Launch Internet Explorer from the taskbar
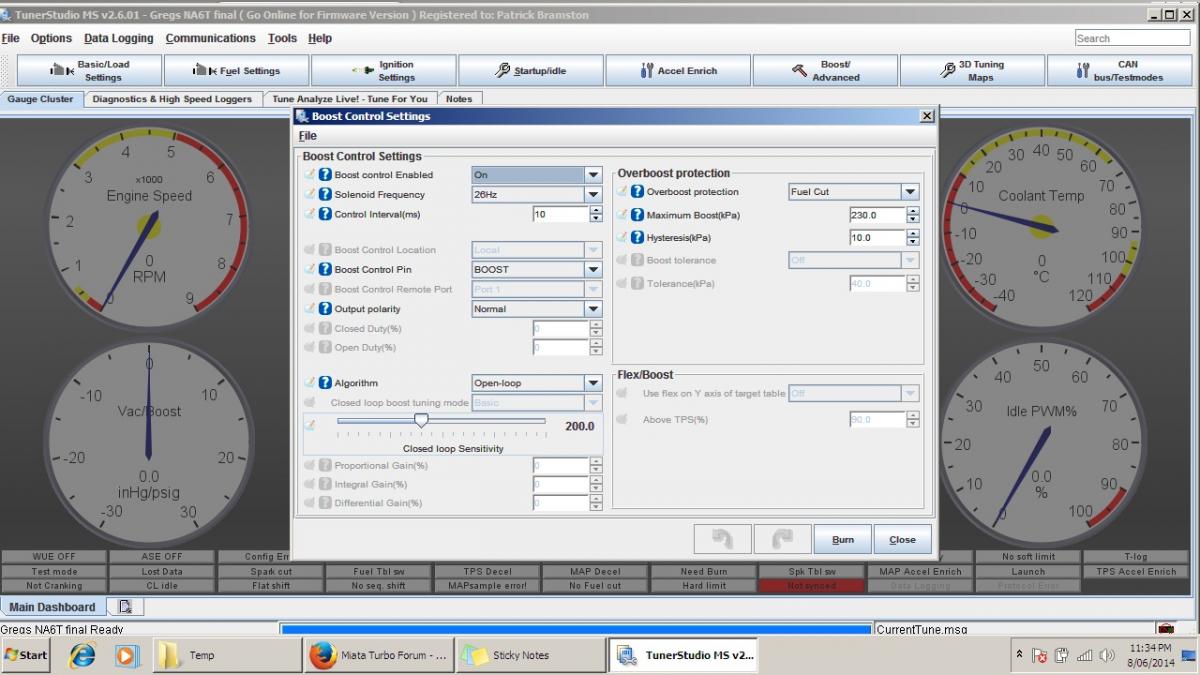Image resolution: width=1200 pixels, height=675 pixels. click(x=82, y=655)
